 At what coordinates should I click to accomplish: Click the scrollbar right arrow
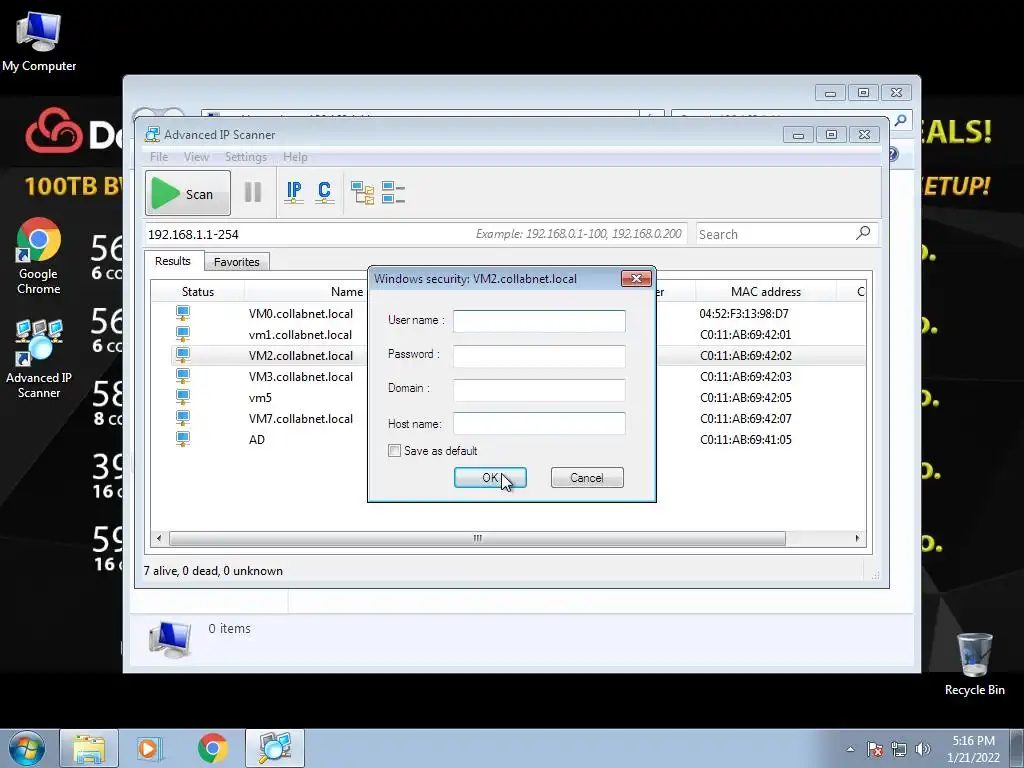coord(857,538)
